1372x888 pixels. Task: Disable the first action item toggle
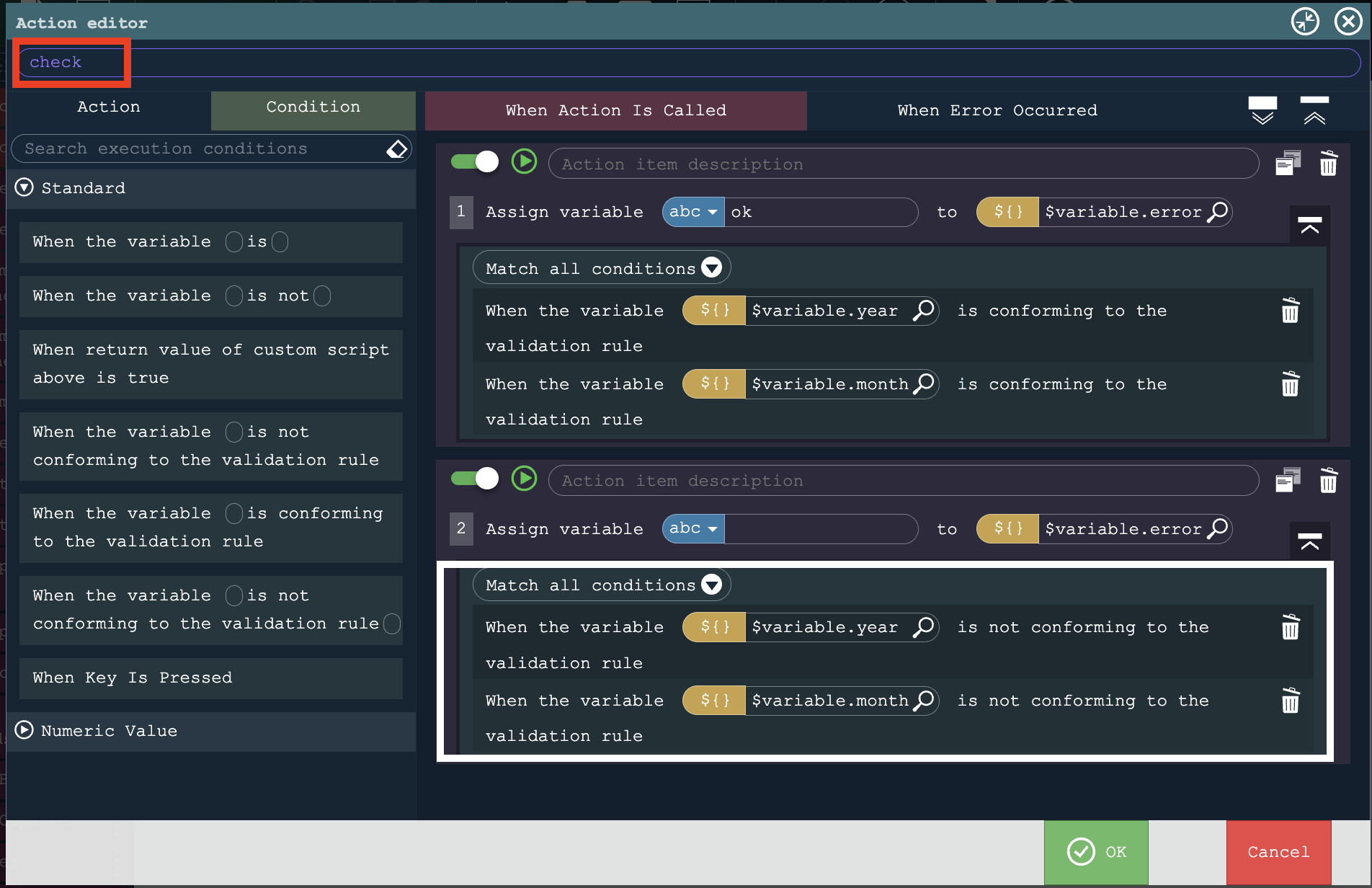pos(475,161)
